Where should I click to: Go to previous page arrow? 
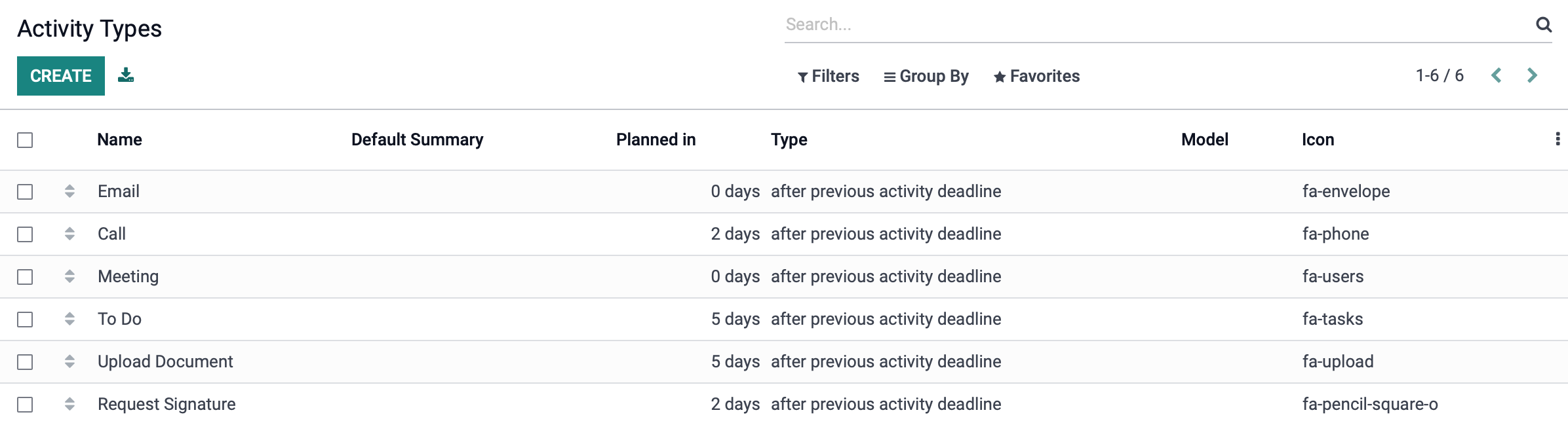[1497, 75]
